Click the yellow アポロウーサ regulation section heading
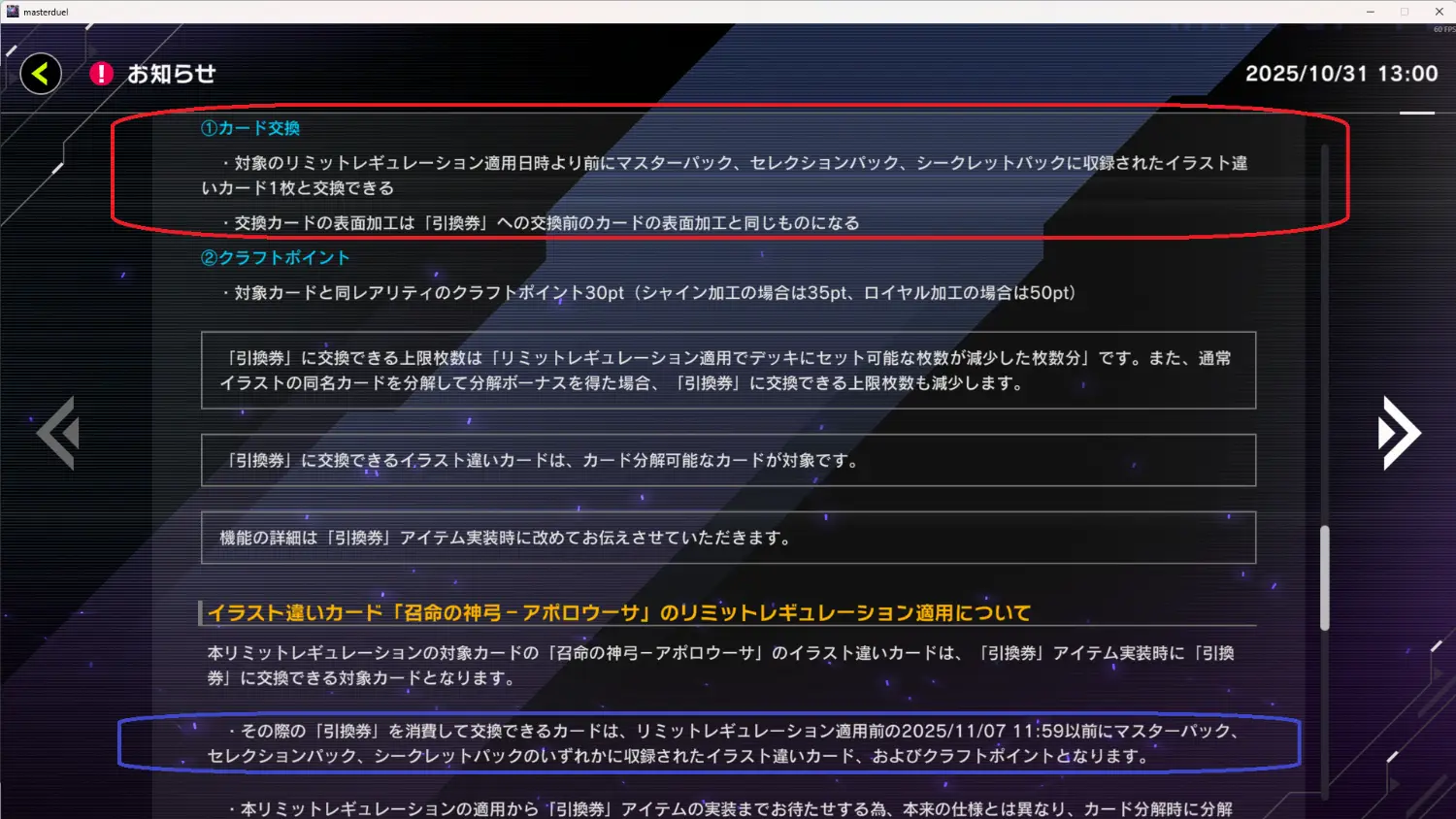The image size is (1456, 819). (x=618, y=613)
